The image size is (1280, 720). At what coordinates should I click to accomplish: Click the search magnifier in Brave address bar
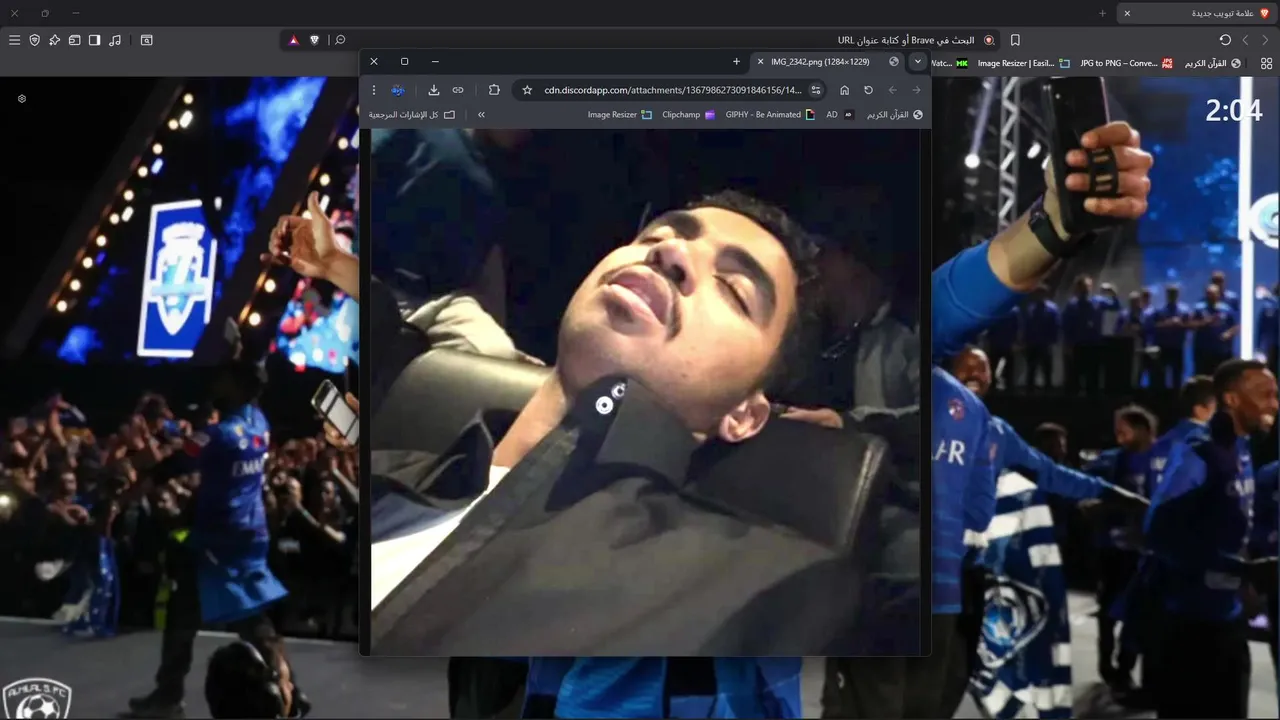tap(340, 40)
